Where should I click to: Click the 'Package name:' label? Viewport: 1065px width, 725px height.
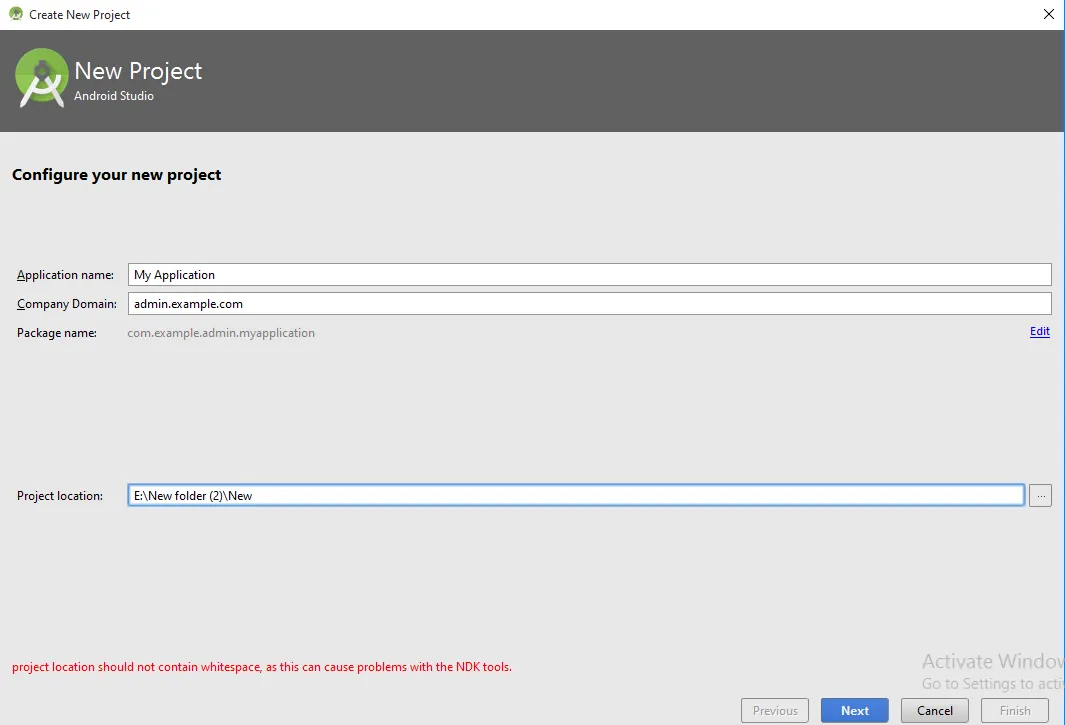[x=57, y=333]
